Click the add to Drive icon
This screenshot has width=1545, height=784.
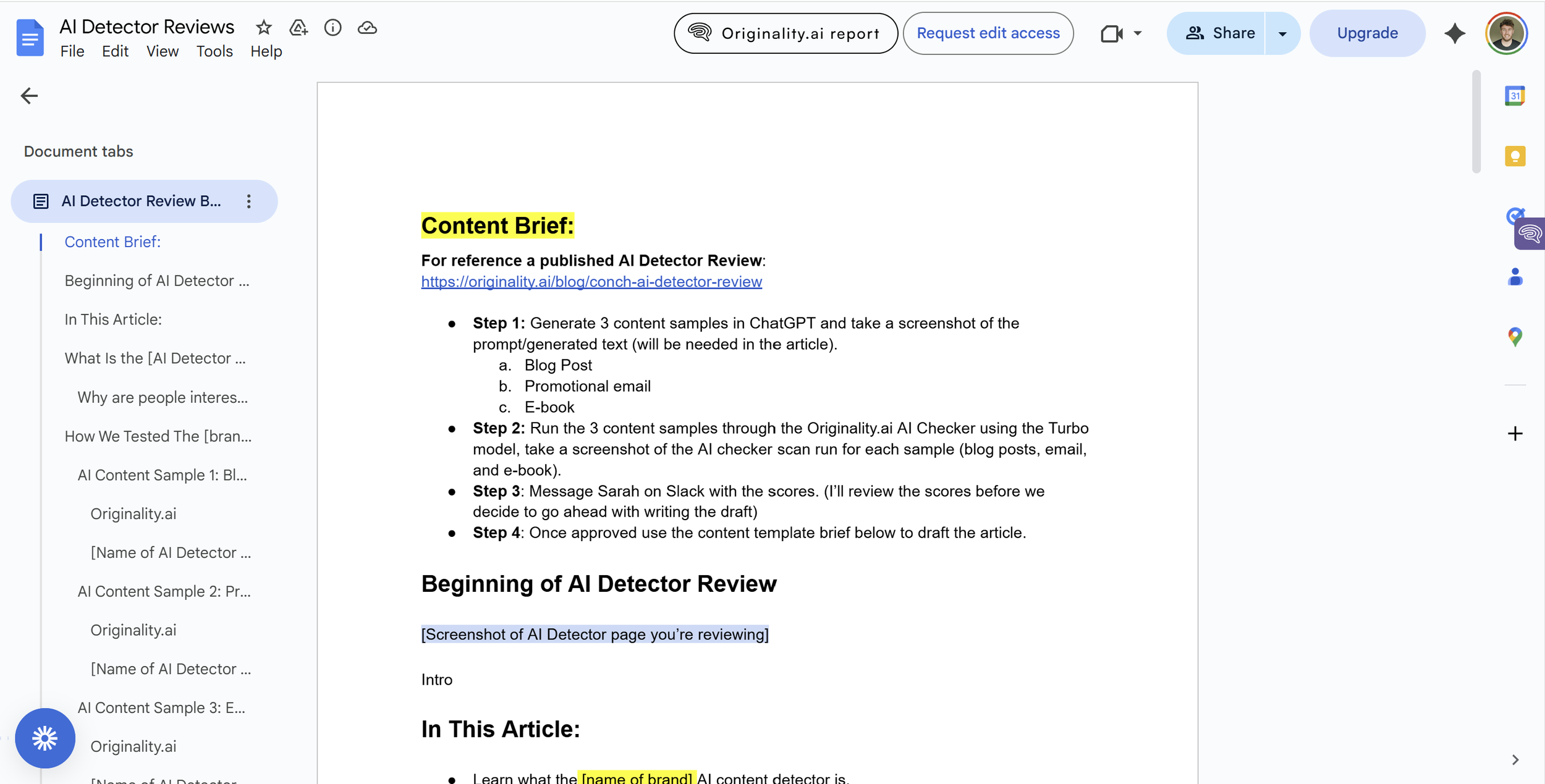point(298,28)
